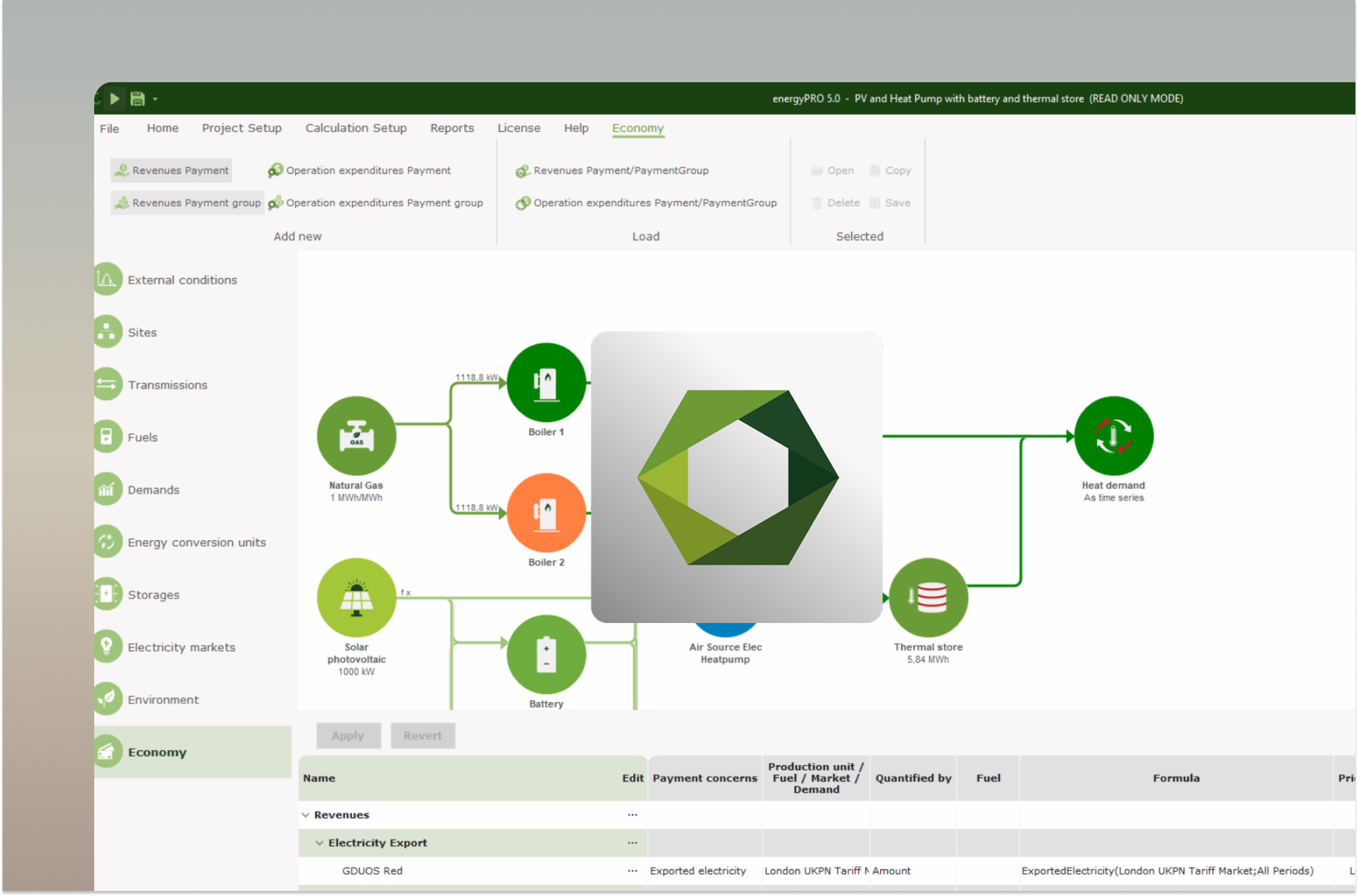The width and height of the screenshot is (1358, 896).
Task: Click the London UKPN Tariff cell
Action: point(816,871)
